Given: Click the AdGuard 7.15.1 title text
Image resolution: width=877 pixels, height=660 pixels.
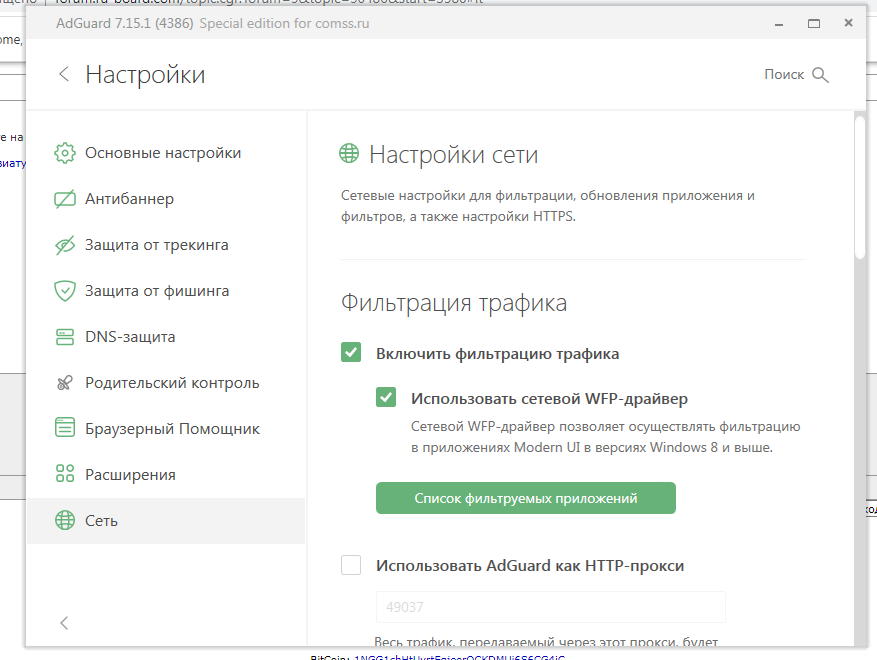Looking at the screenshot, I should 124,23.
